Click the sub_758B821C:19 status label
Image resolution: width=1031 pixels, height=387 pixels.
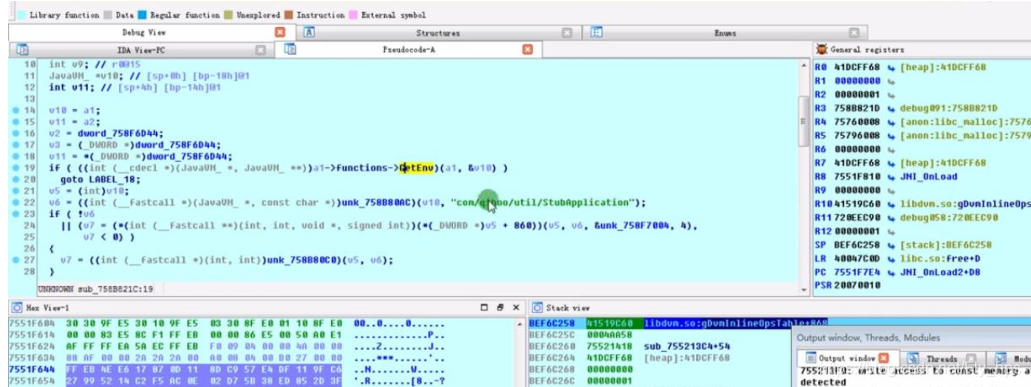pos(116,289)
